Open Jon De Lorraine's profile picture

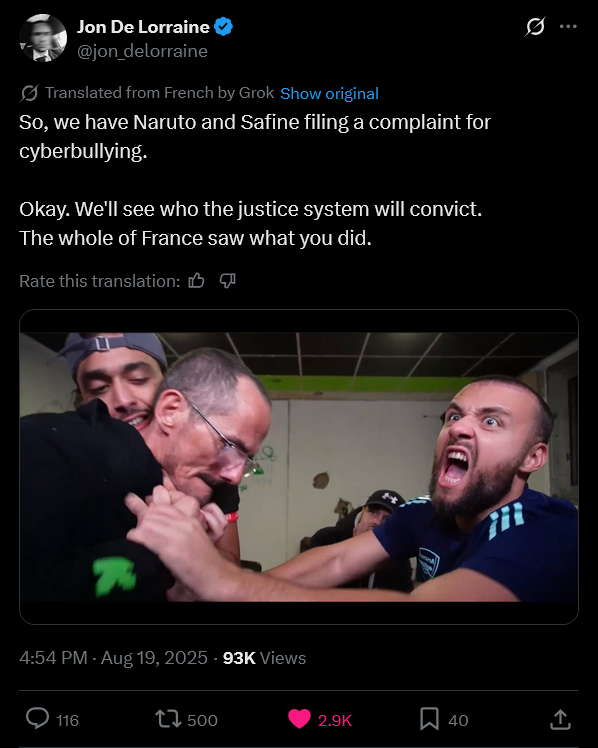(43, 38)
